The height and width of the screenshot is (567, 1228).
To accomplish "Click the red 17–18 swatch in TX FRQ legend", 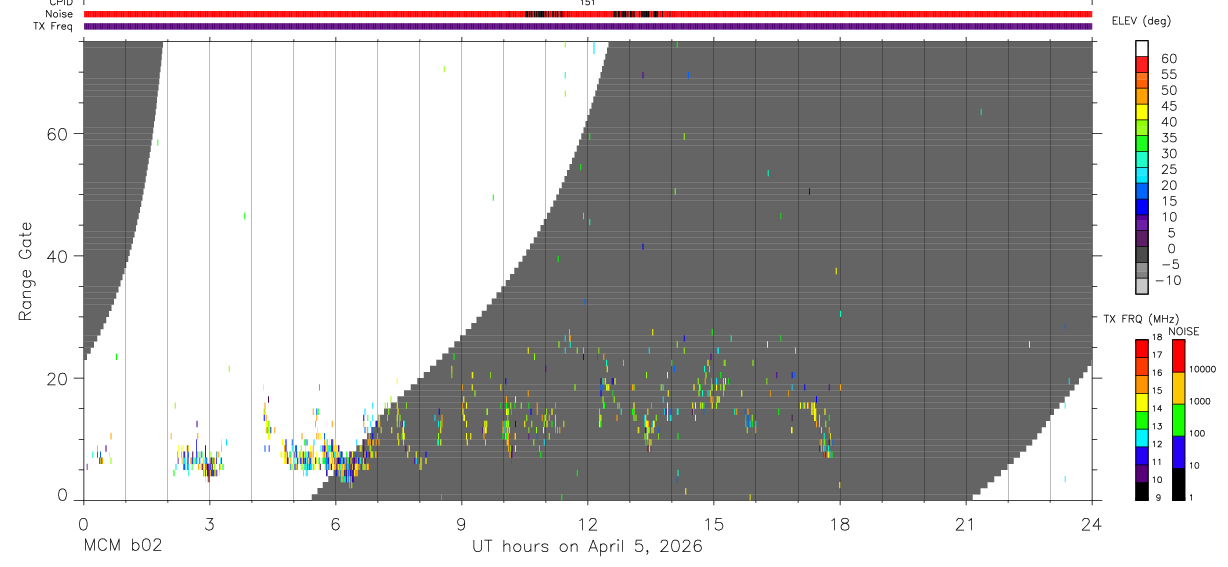I will pyautogui.click(x=1142, y=347).
